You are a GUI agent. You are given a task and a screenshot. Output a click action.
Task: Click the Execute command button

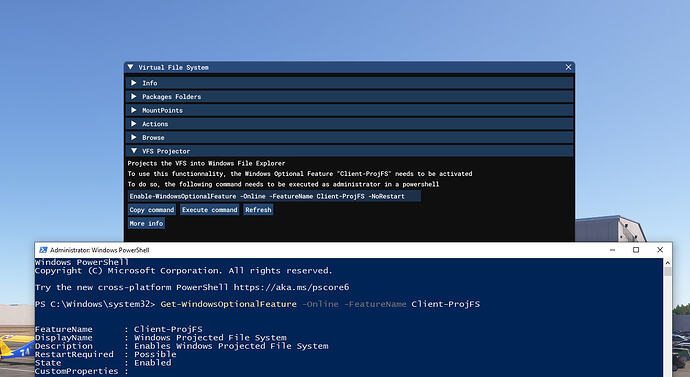tap(209, 210)
